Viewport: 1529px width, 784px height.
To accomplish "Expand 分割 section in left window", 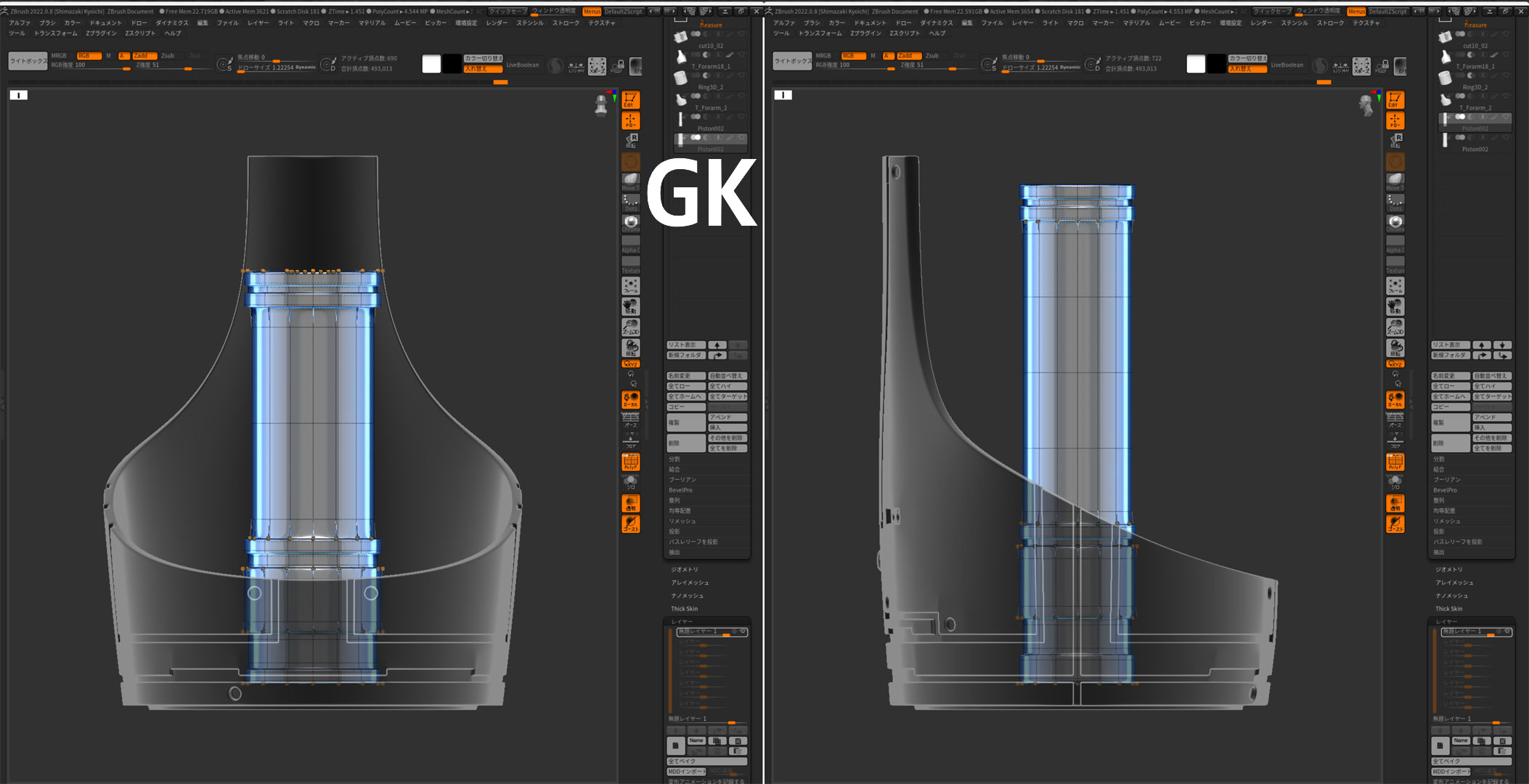I will click(674, 460).
